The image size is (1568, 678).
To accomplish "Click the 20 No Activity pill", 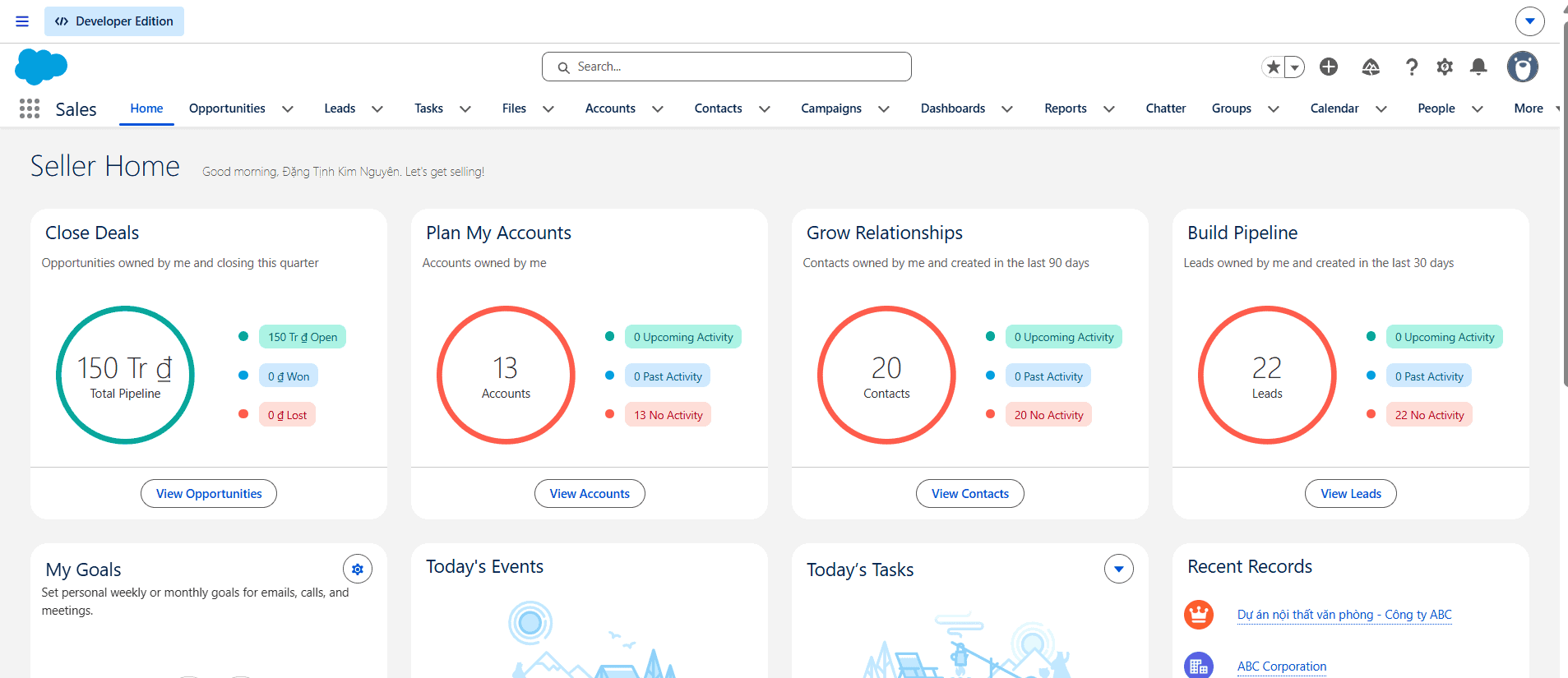I will point(1049,415).
